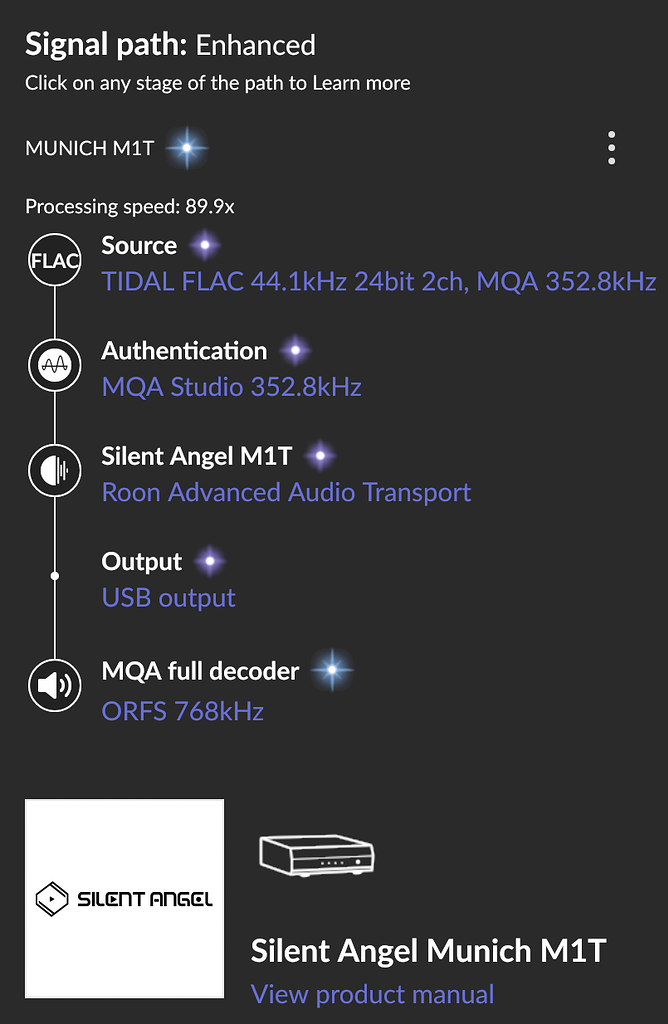The image size is (668, 1024).
Task: Click the purple star next to Source
Action: point(205,244)
